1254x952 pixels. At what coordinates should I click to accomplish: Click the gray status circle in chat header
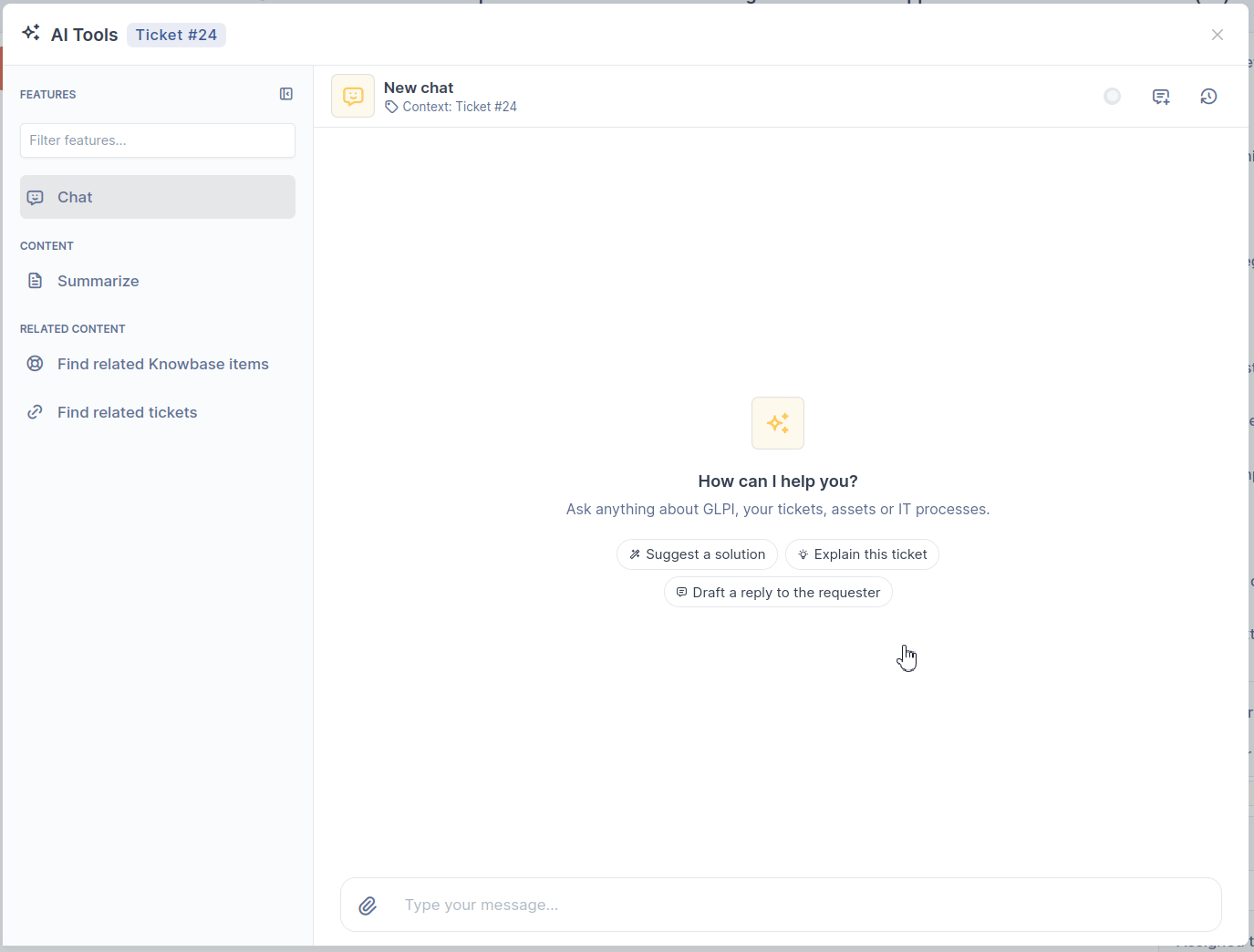click(1112, 97)
